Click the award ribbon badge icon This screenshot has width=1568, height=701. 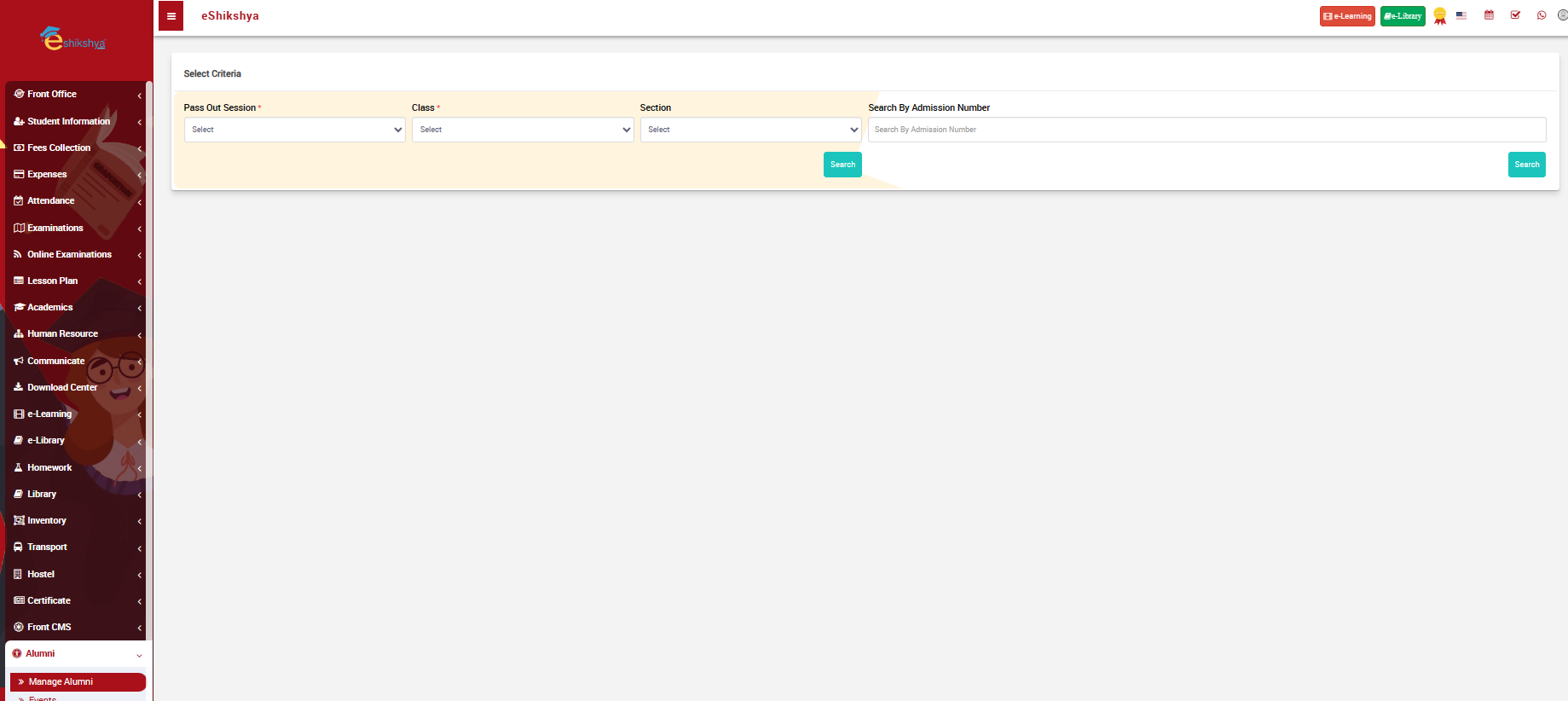(1440, 16)
